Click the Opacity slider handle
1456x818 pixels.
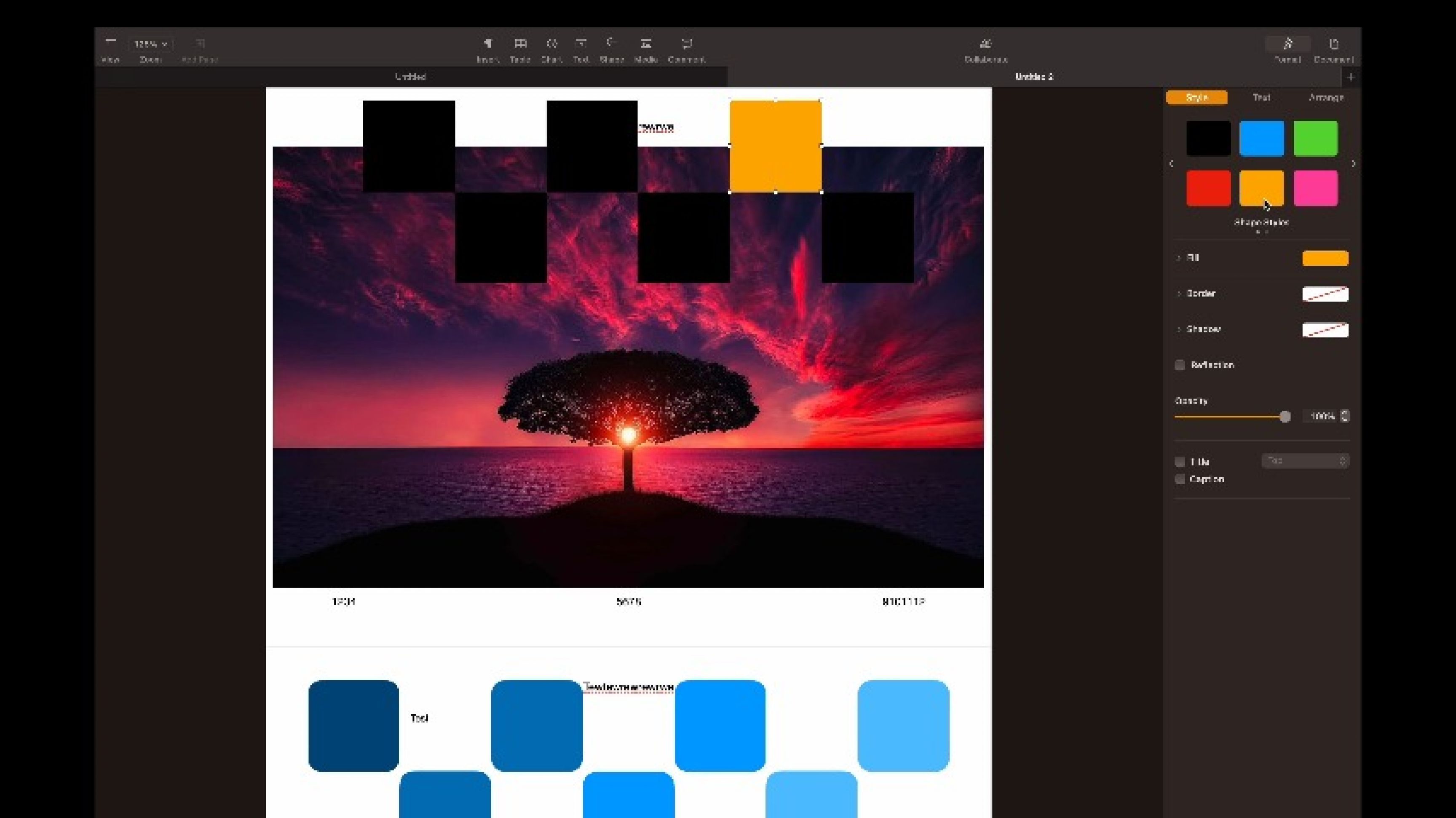click(1285, 416)
